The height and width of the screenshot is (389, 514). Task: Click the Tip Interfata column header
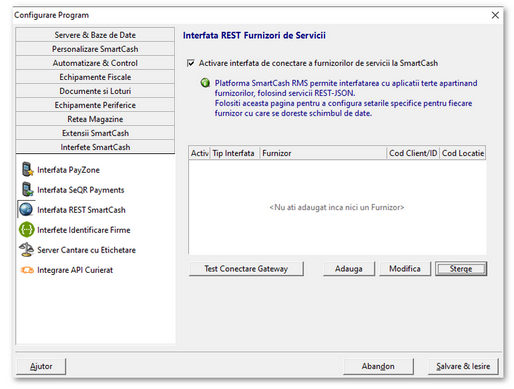click(235, 153)
